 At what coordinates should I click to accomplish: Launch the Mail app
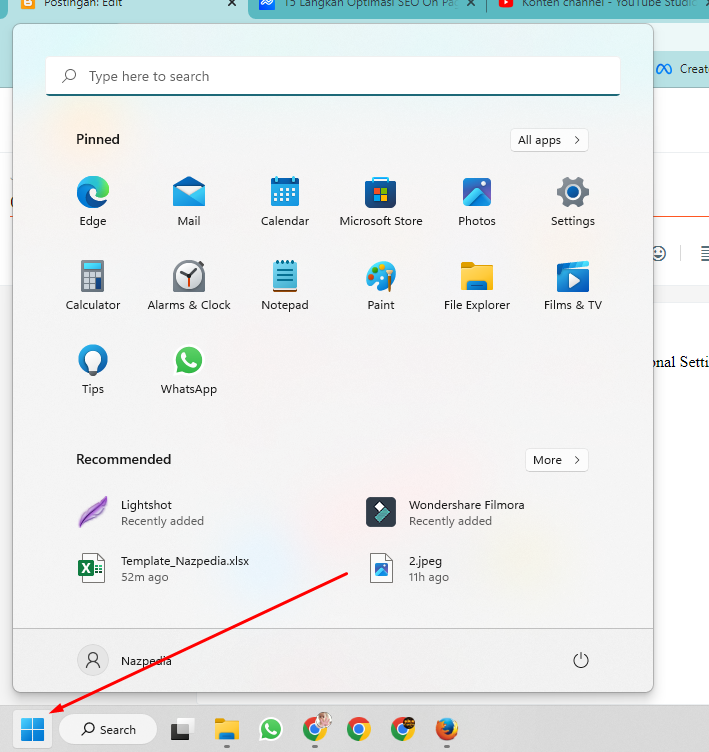point(189,201)
